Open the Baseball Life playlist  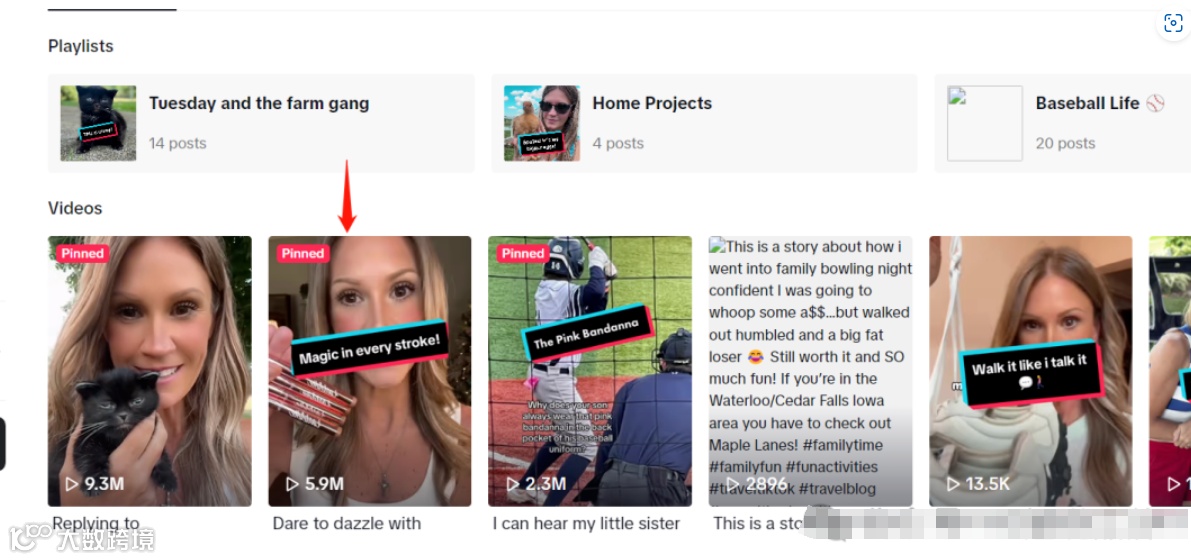coord(1063,123)
